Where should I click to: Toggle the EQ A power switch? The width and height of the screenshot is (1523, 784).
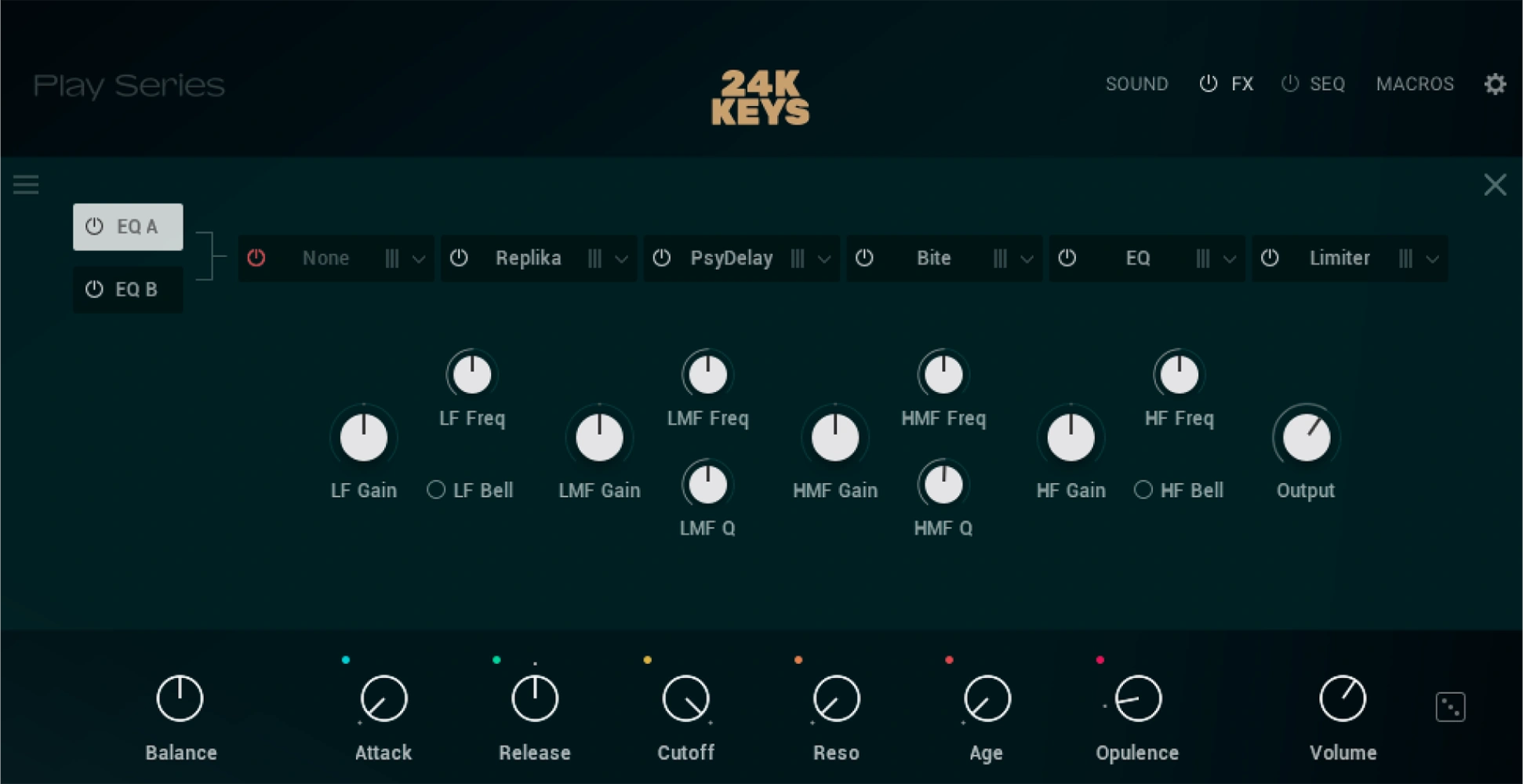(x=94, y=227)
